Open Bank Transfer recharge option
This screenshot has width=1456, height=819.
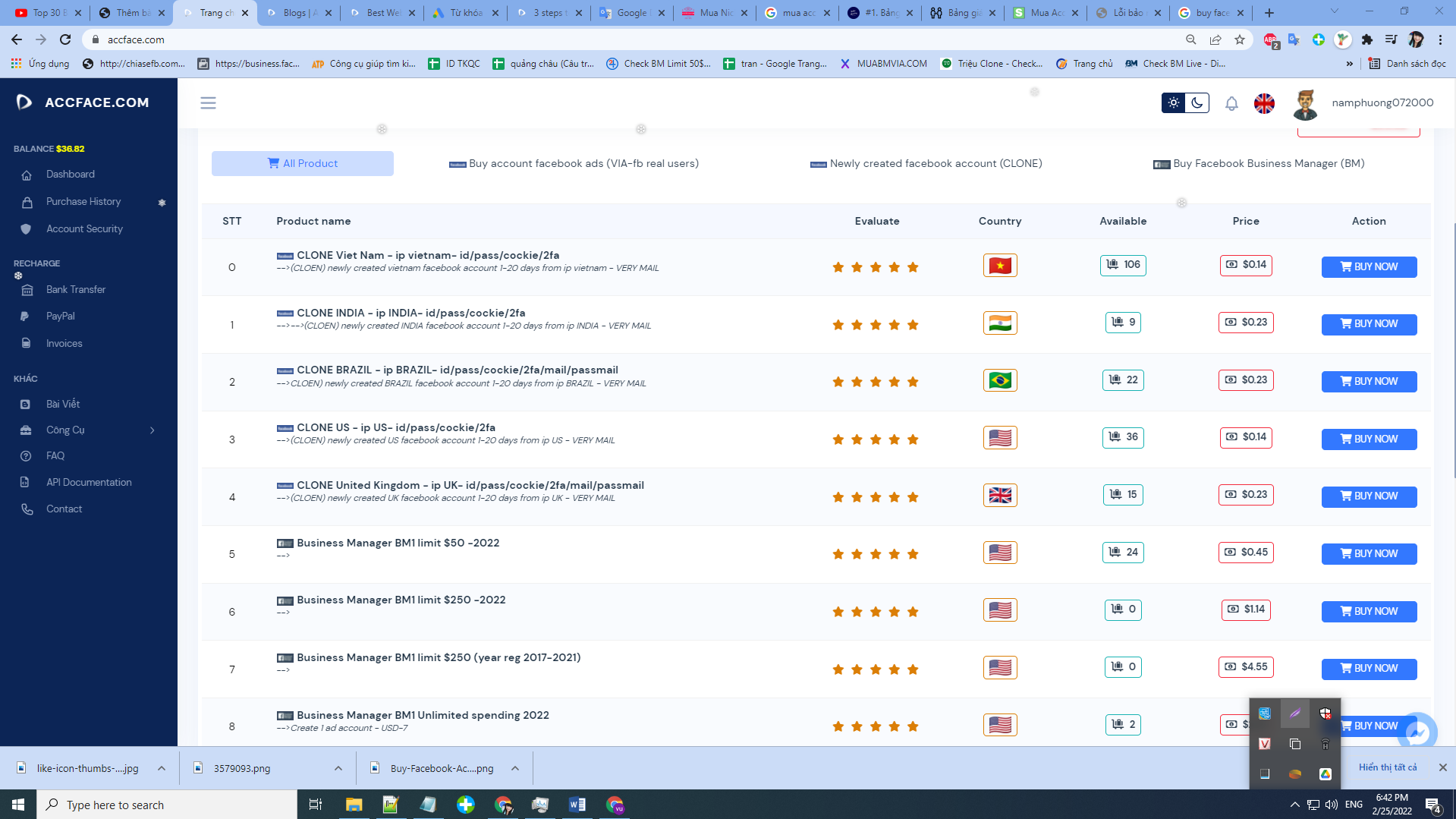tap(76, 289)
